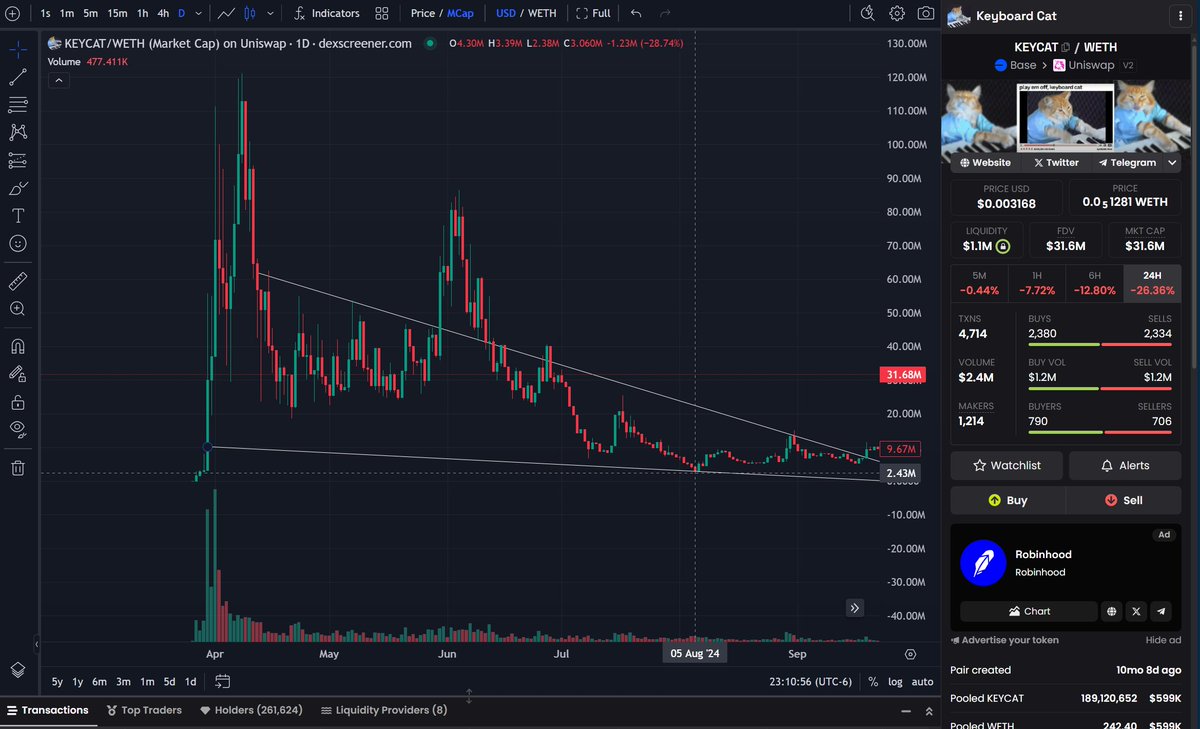Select the 4h timeframe

coord(163,13)
